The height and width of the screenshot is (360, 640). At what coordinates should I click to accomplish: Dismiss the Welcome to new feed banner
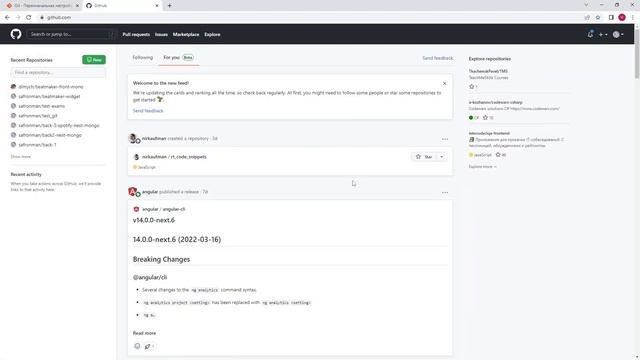[x=444, y=83]
